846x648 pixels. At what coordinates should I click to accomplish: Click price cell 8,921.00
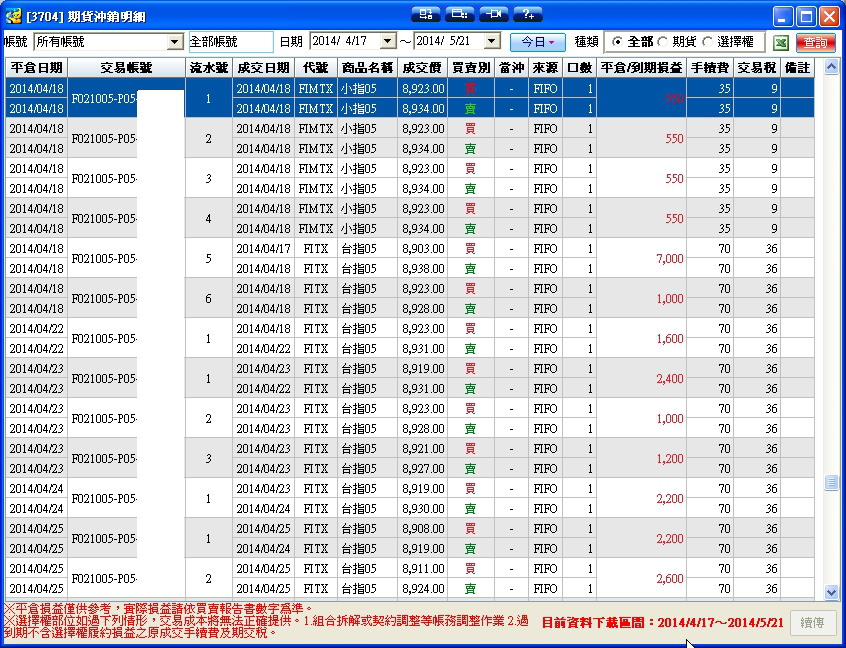[422, 448]
